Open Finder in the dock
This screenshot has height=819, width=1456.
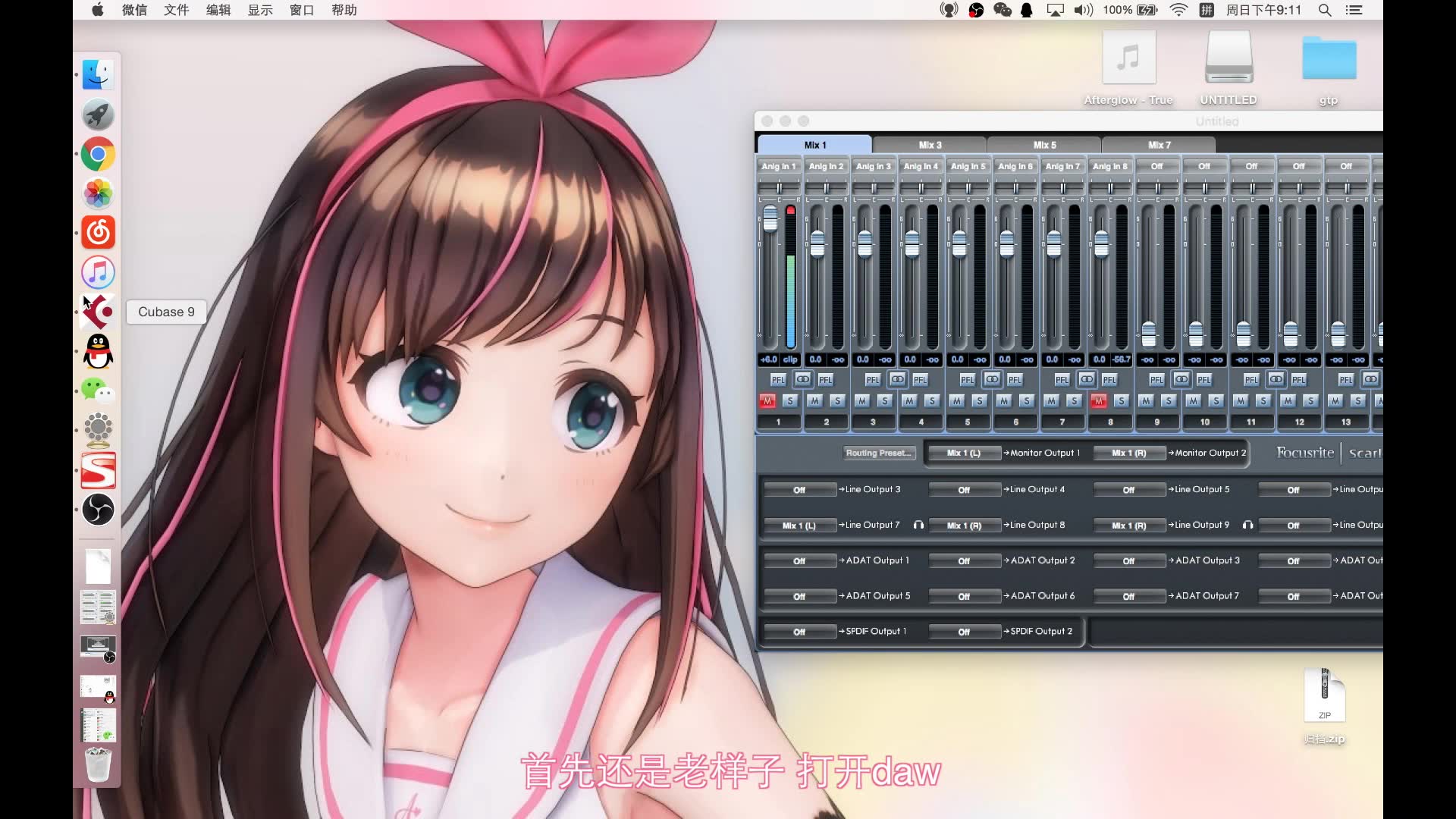pos(99,75)
